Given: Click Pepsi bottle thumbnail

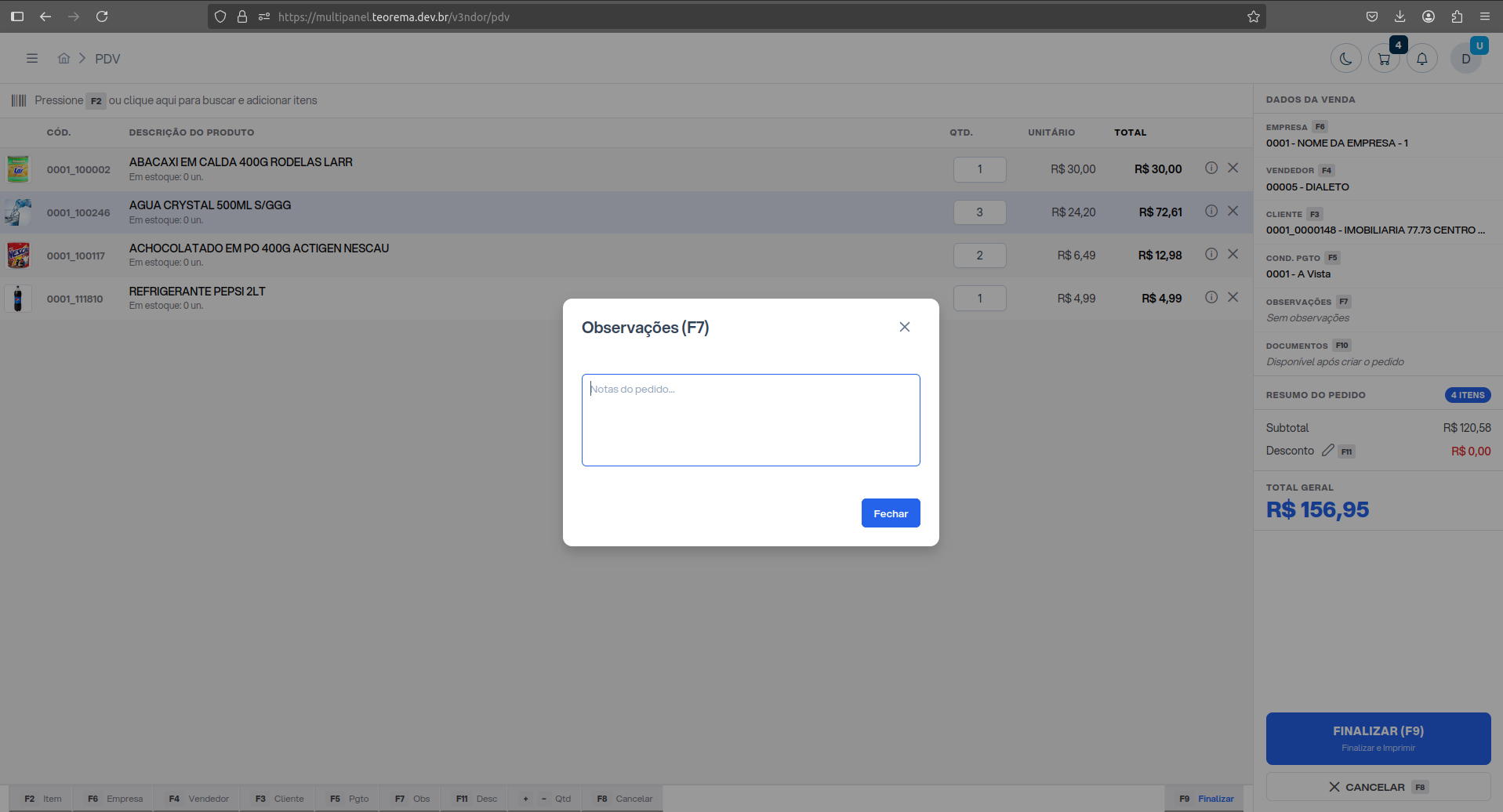Looking at the screenshot, I should pyautogui.click(x=18, y=299).
